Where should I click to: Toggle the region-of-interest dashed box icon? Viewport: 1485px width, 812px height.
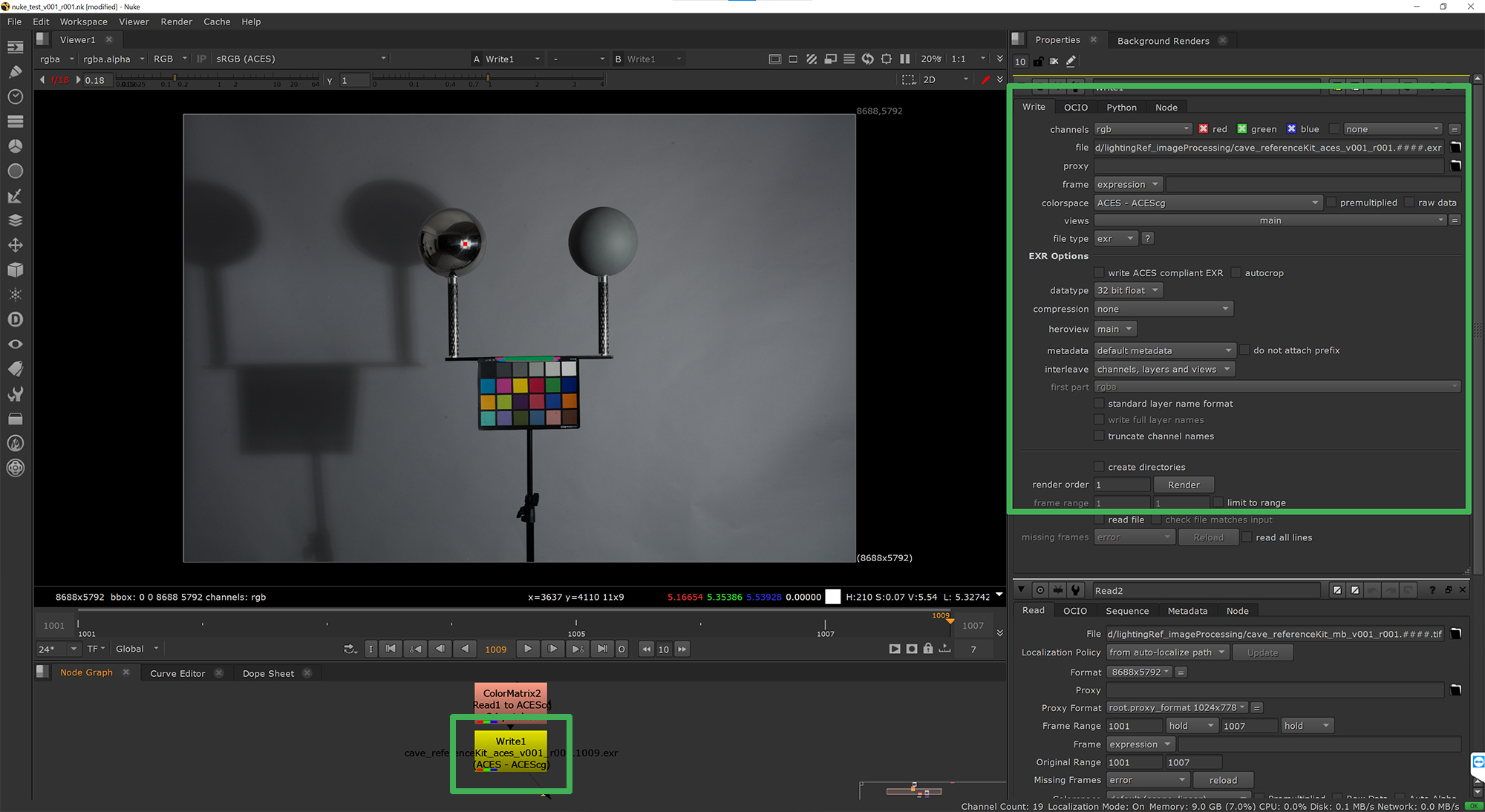click(x=908, y=79)
